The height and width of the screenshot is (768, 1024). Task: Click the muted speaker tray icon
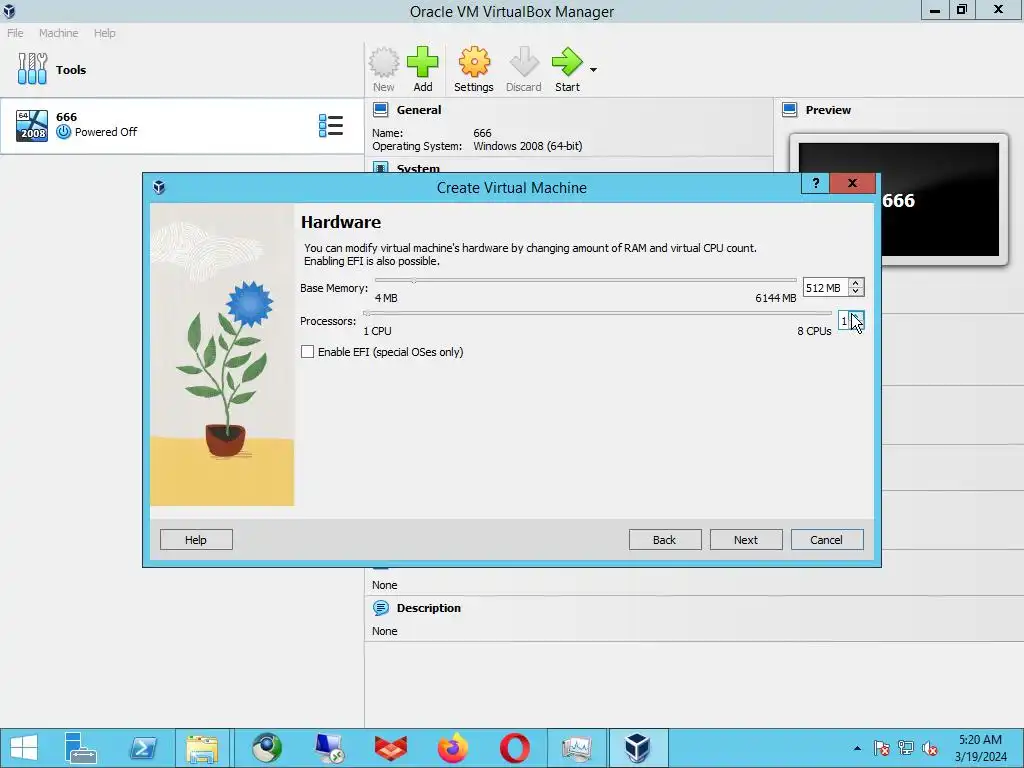point(930,748)
